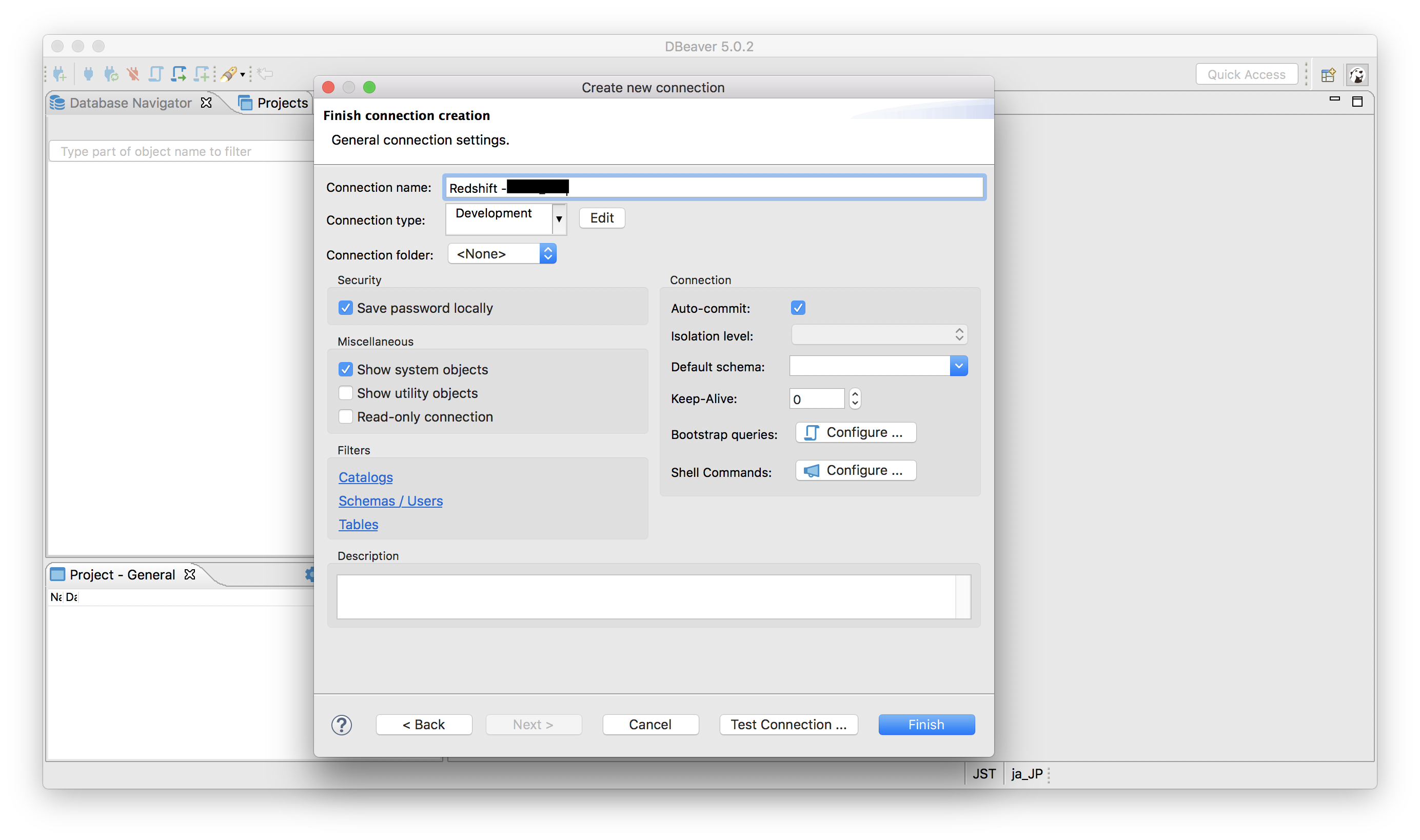Click the Quick Access search field
Viewport: 1420px width, 840px height.
[1246, 75]
